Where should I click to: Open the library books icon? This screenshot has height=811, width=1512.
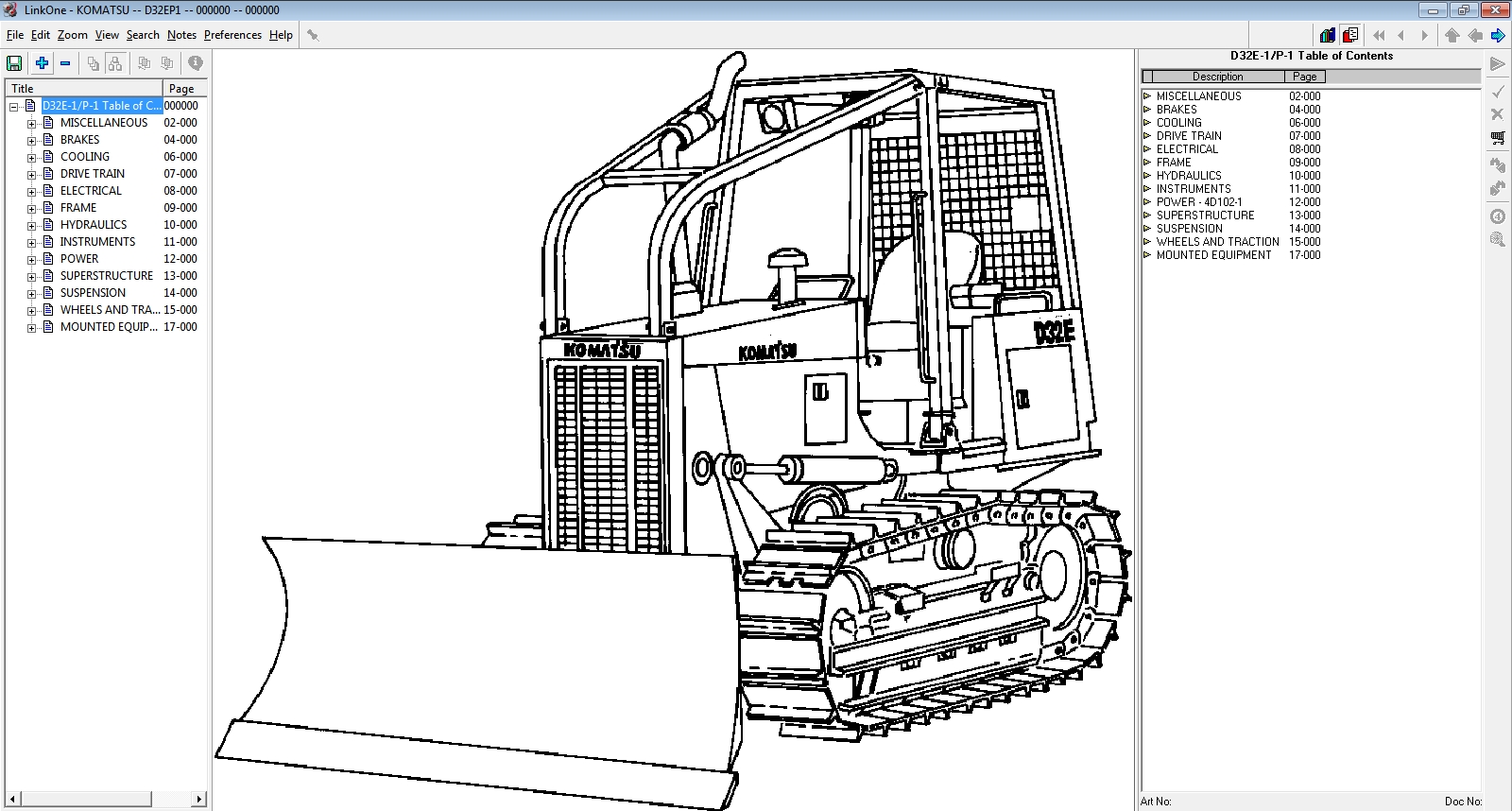[1328, 35]
